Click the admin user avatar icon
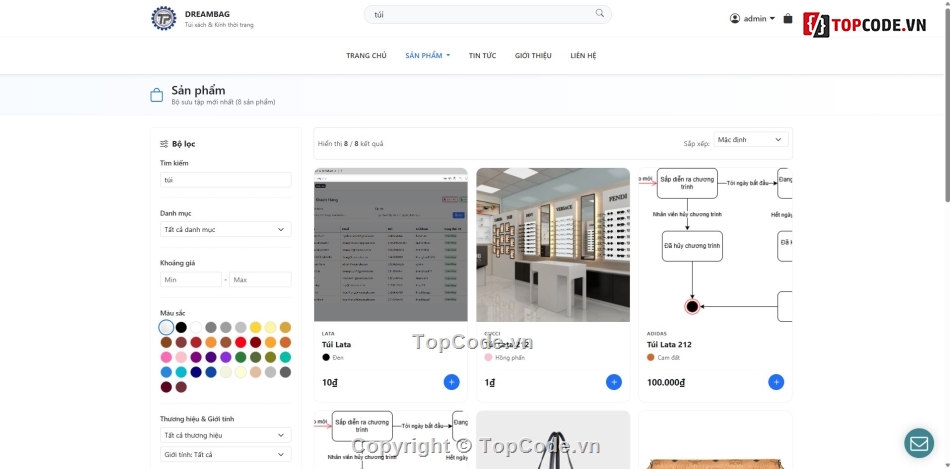950x469 pixels. click(x=735, y=19)
